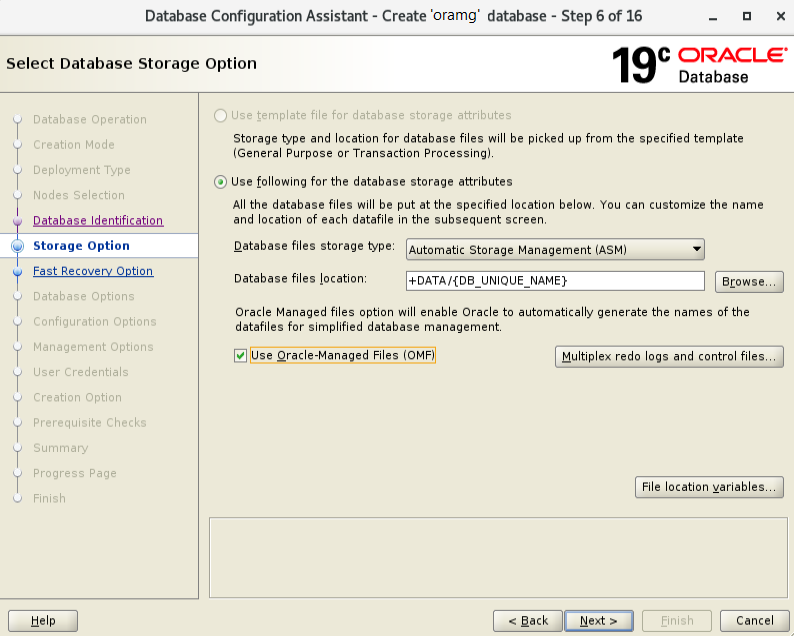
Task: Click the Help button
Action: pyautogui.click(x=43, y=621)
